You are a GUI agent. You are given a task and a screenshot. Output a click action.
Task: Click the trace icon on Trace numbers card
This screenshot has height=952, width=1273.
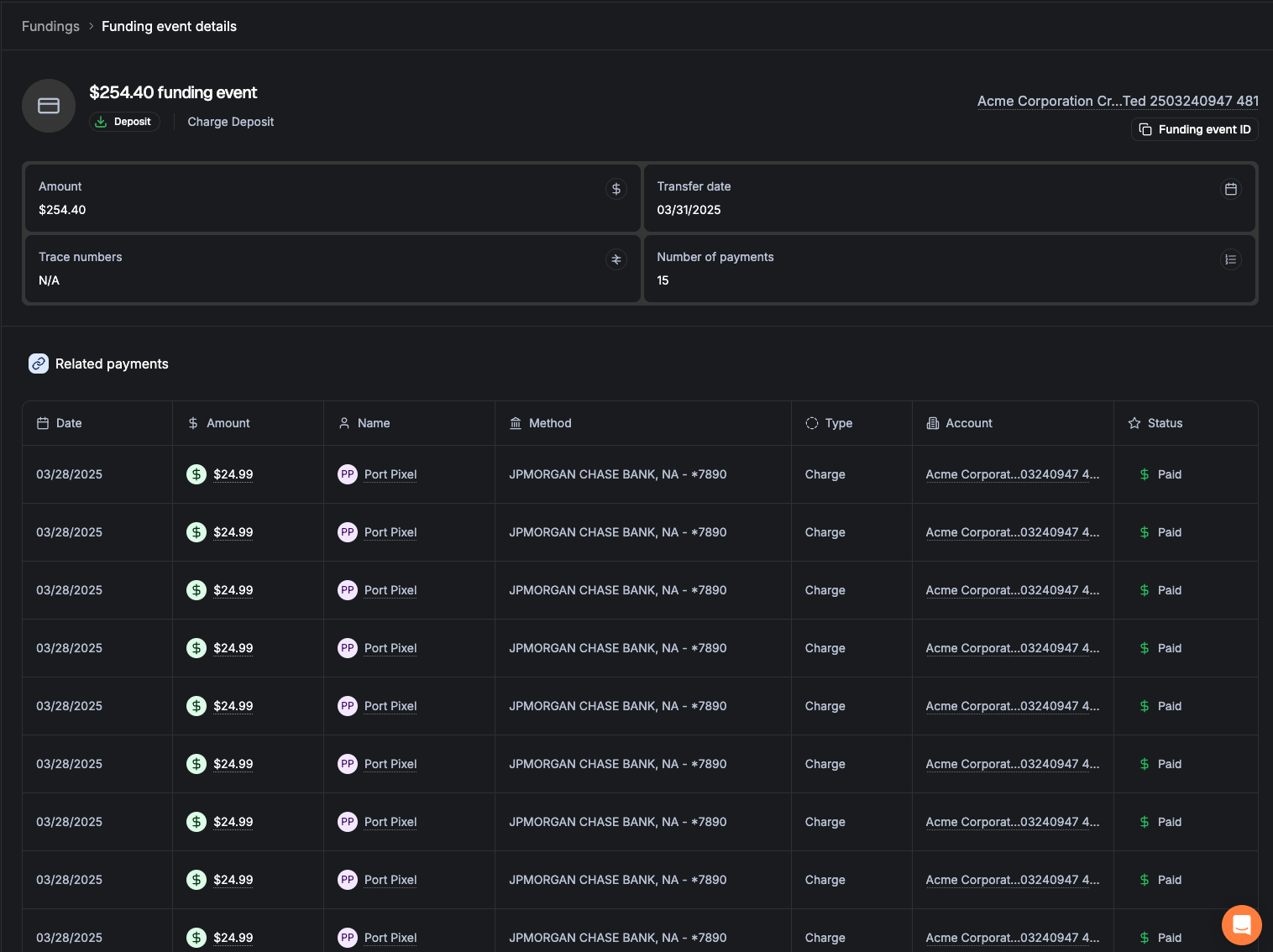[x=616, y=259]
